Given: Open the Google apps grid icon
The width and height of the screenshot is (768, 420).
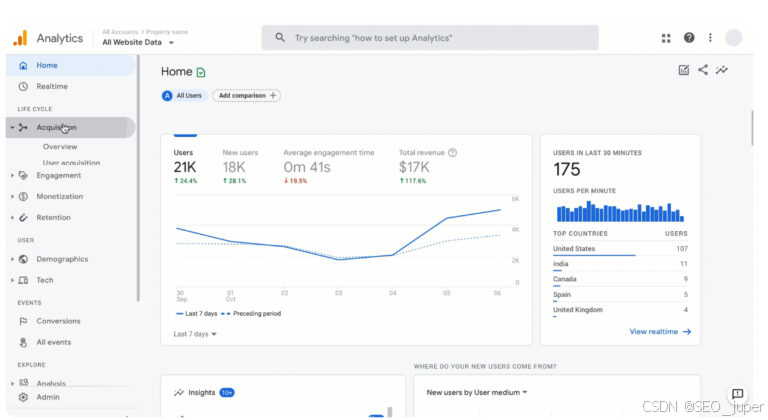Looking at the screenshot, I should pyautogui.click(x=666, y=38).
